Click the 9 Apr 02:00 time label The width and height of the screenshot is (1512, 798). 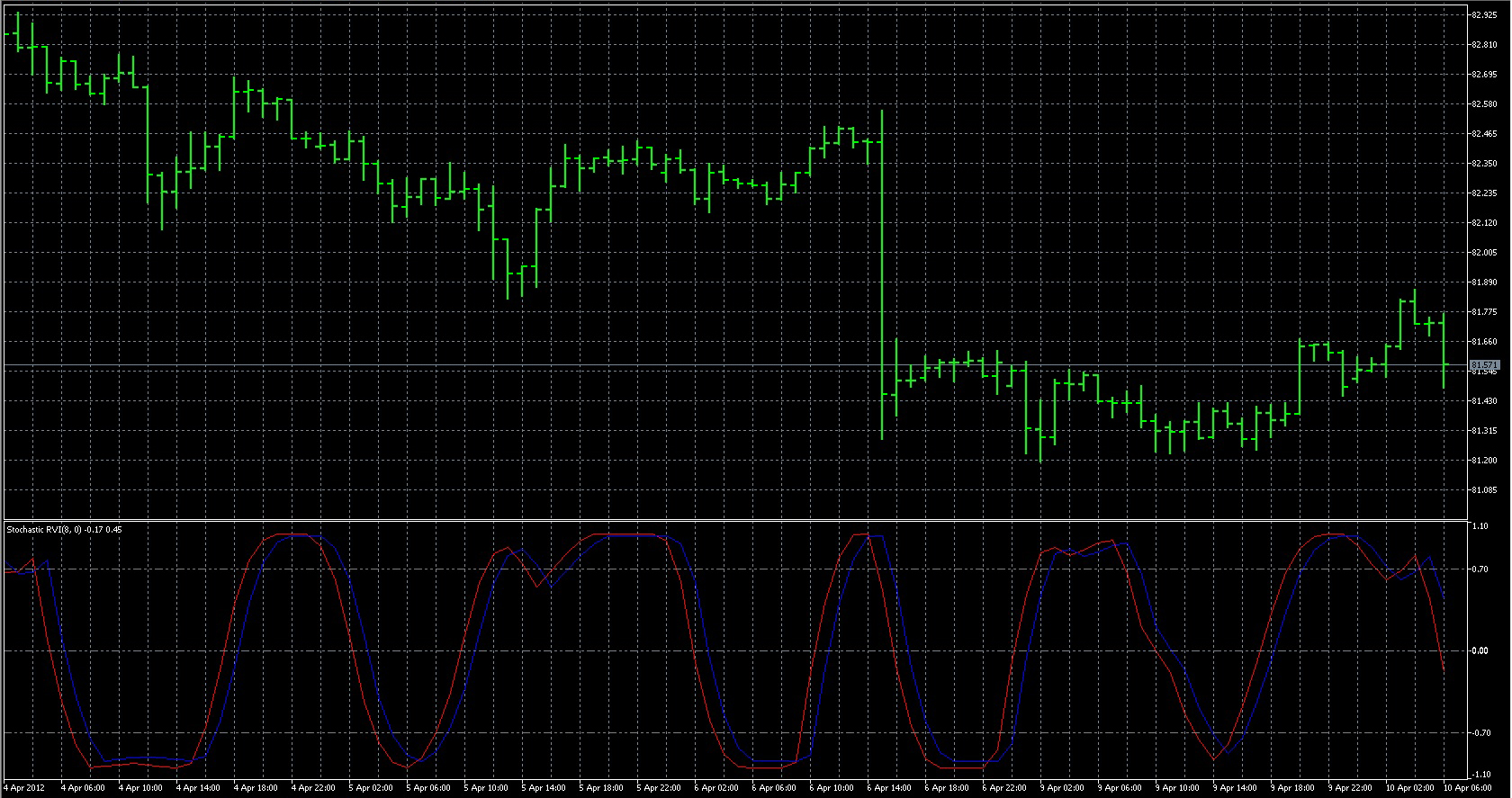(x=1062, y=788)
